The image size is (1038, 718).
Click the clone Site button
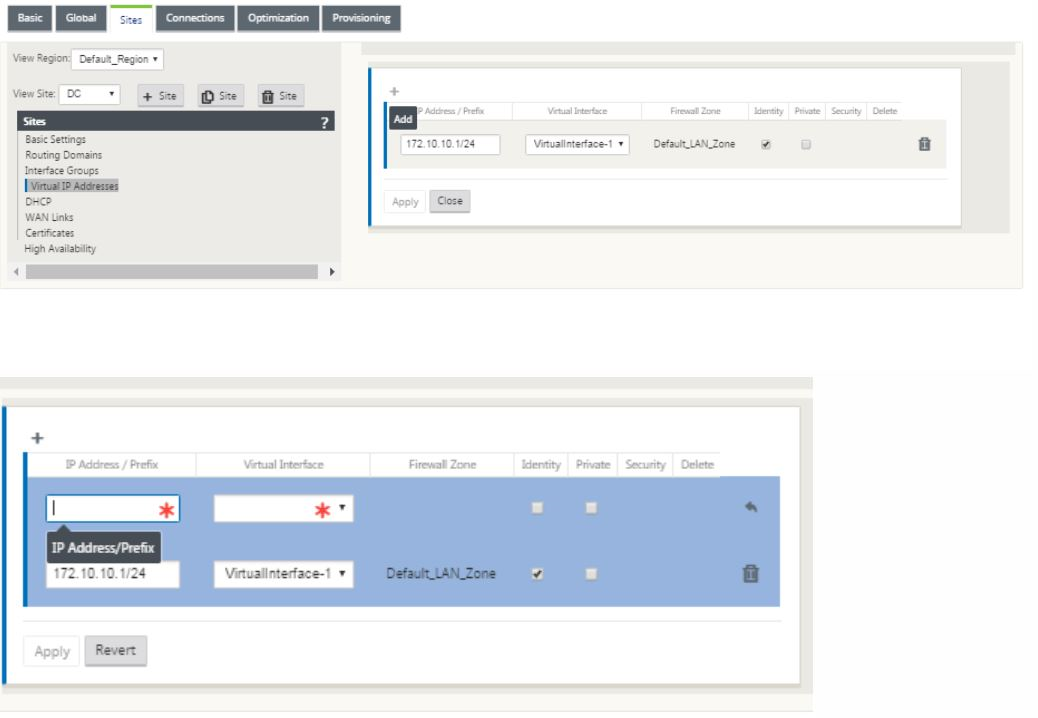(x=220, y=96)
